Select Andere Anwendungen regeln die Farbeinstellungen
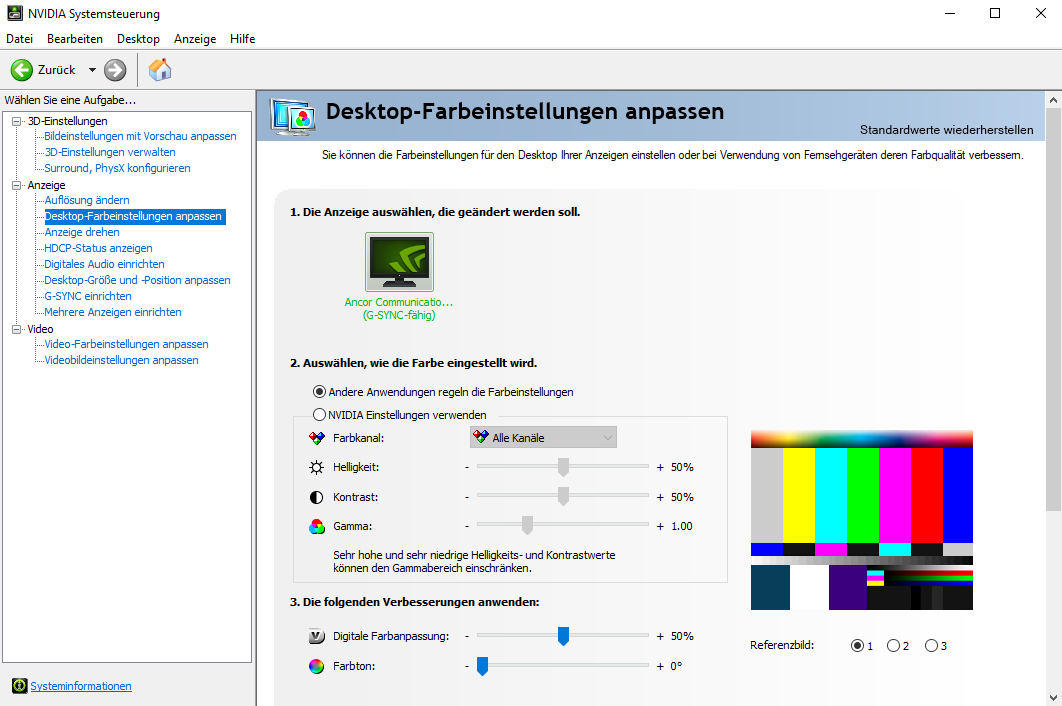 pos(319,392)
